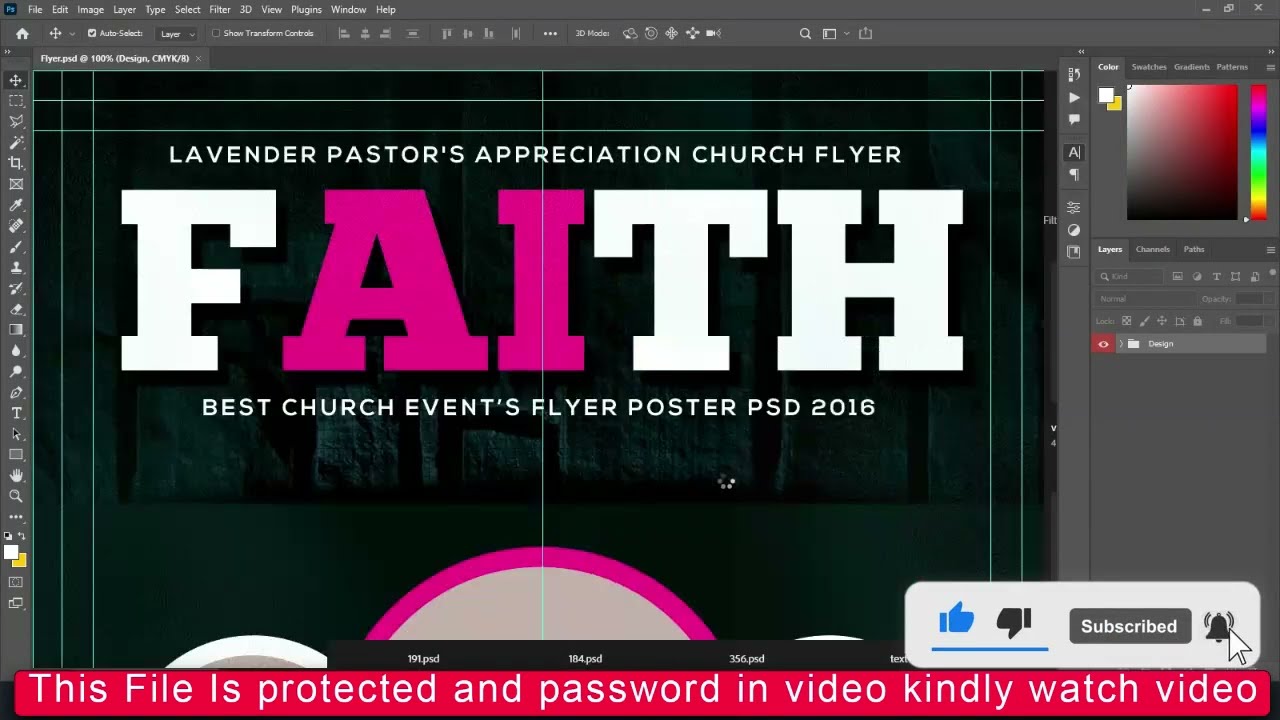Toggle Quick Mask mode in toolbox

(x=16, y=582)
